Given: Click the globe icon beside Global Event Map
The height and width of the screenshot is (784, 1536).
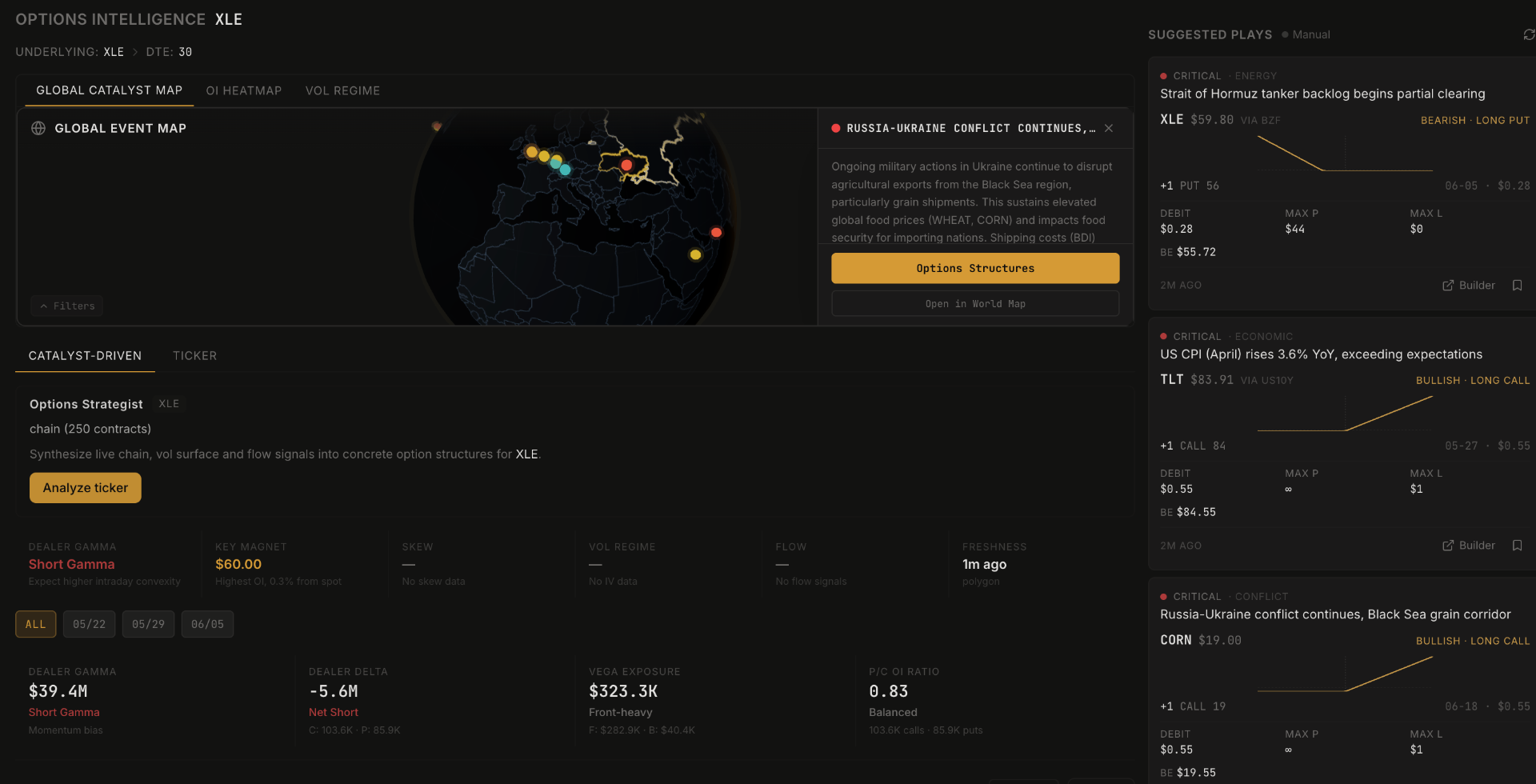Looking at the screenshot, I should tap(38, 128).
